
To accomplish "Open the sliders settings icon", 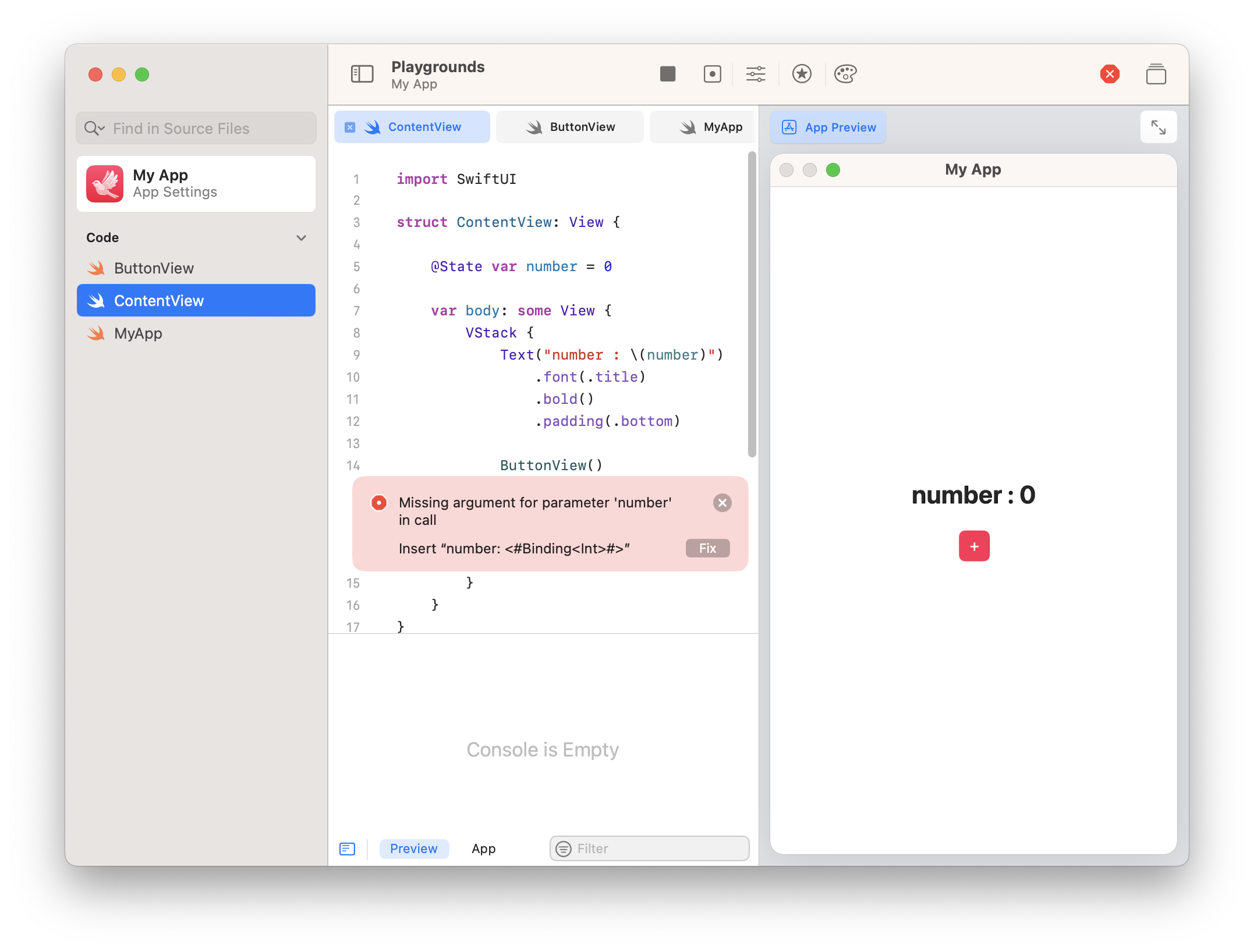I will pos(755,74).
